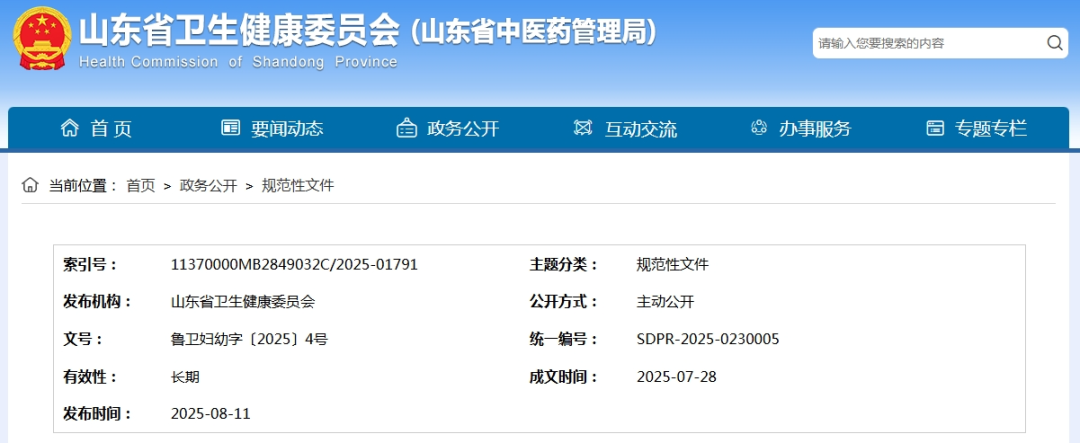Click the 有效性 label
The image size is (1080, 443).
coord(90,377)
